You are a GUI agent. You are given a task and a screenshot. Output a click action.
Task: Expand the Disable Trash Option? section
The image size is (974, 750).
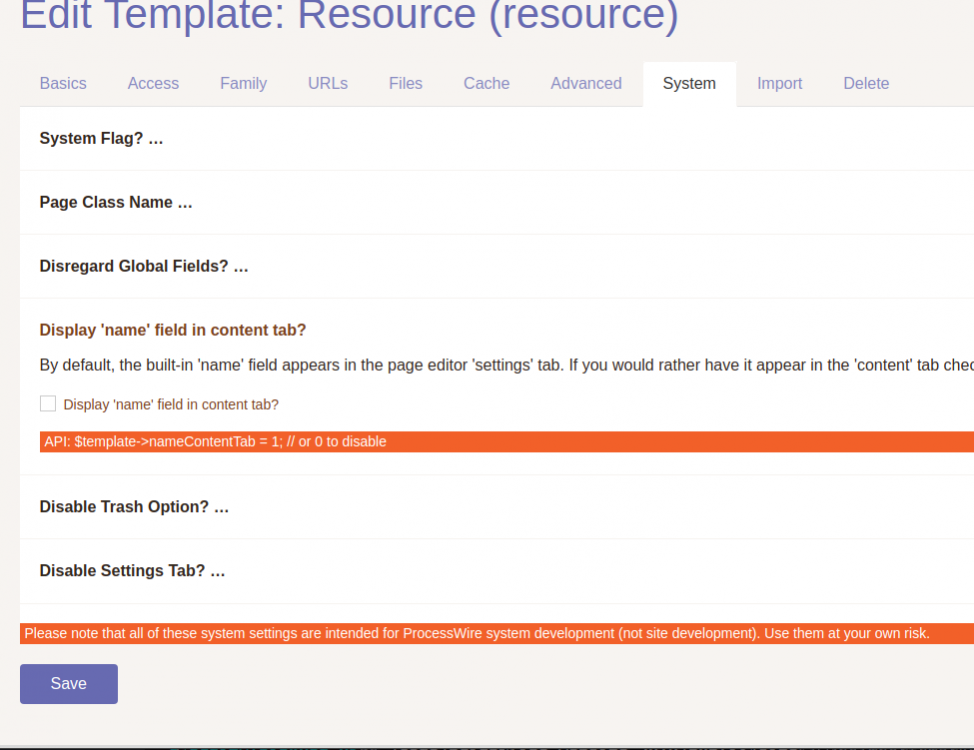134,507
